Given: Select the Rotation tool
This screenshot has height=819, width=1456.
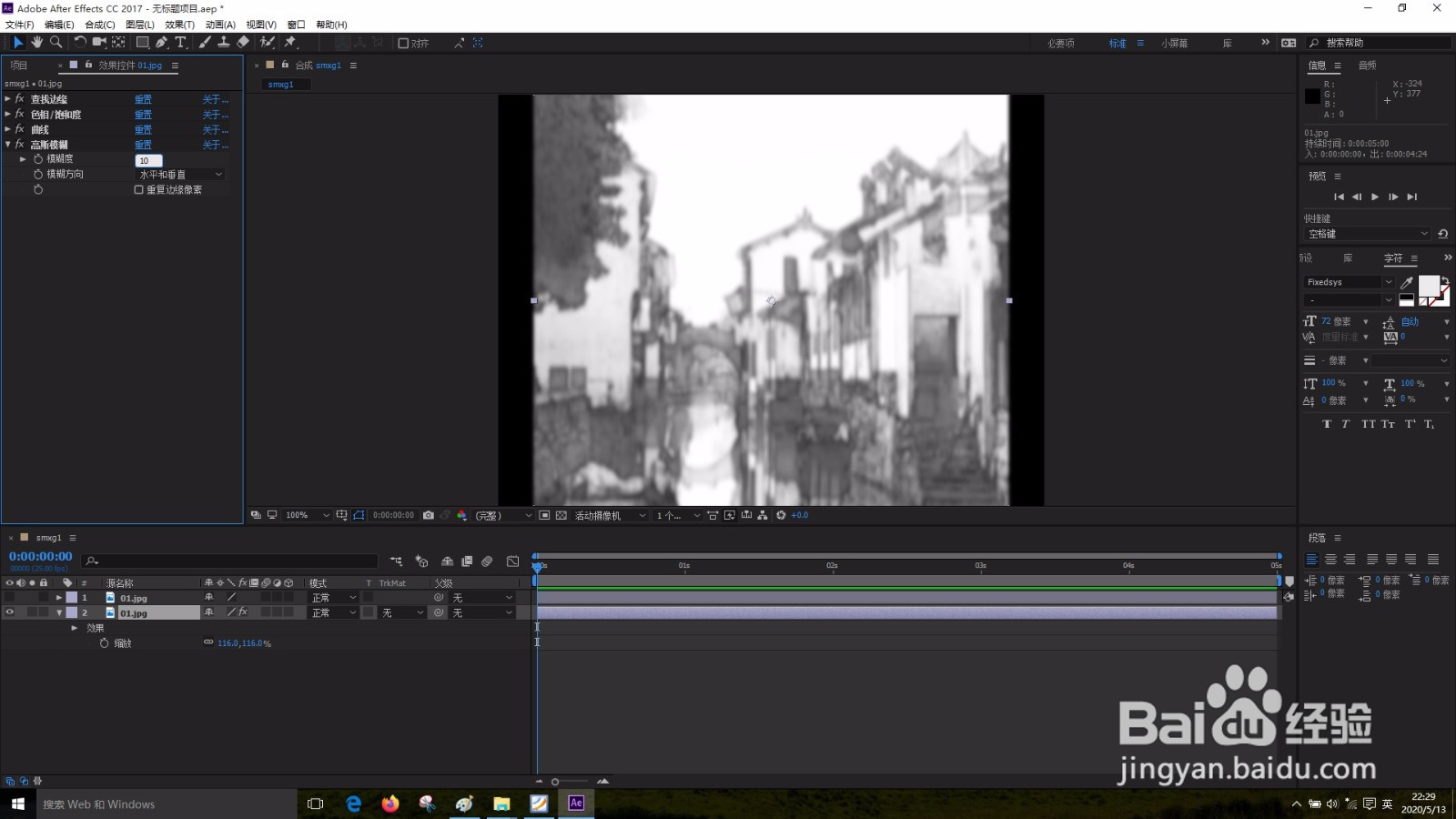Looking at the screenshot, I should (x=80, y=42).
